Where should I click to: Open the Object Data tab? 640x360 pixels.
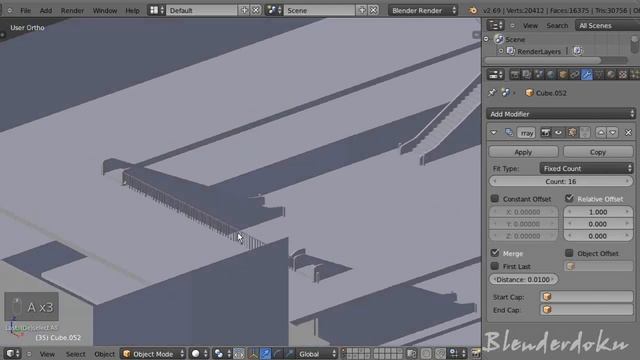point(599,75)
